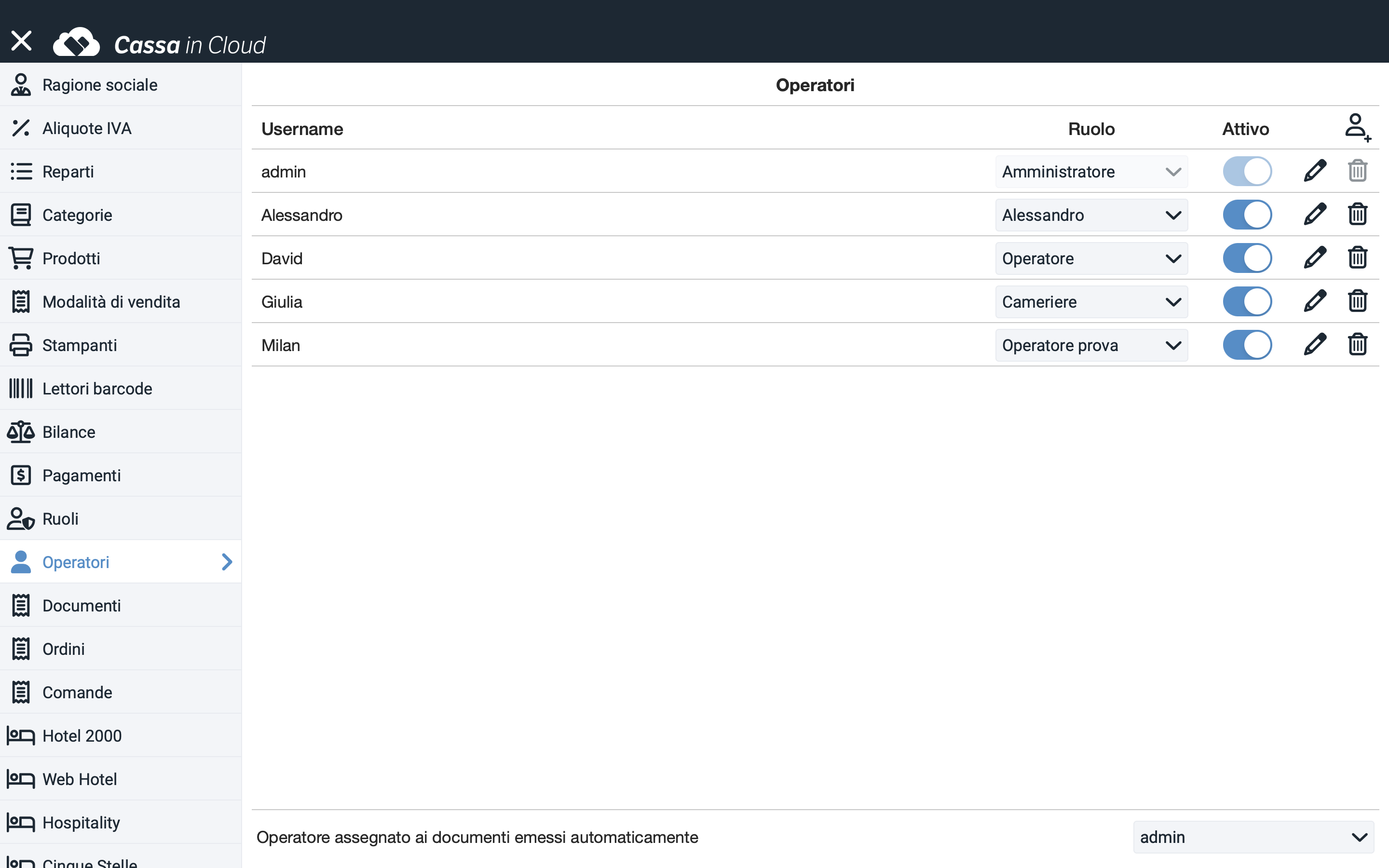1389x868 pixels.
Task: Edit David operator with pencil icon
Action: pos(1315,258)
